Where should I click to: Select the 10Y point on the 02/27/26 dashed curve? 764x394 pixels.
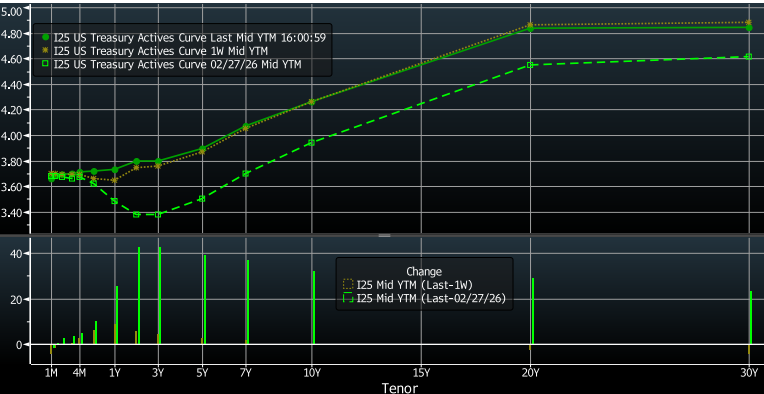(x=311, y=143)
